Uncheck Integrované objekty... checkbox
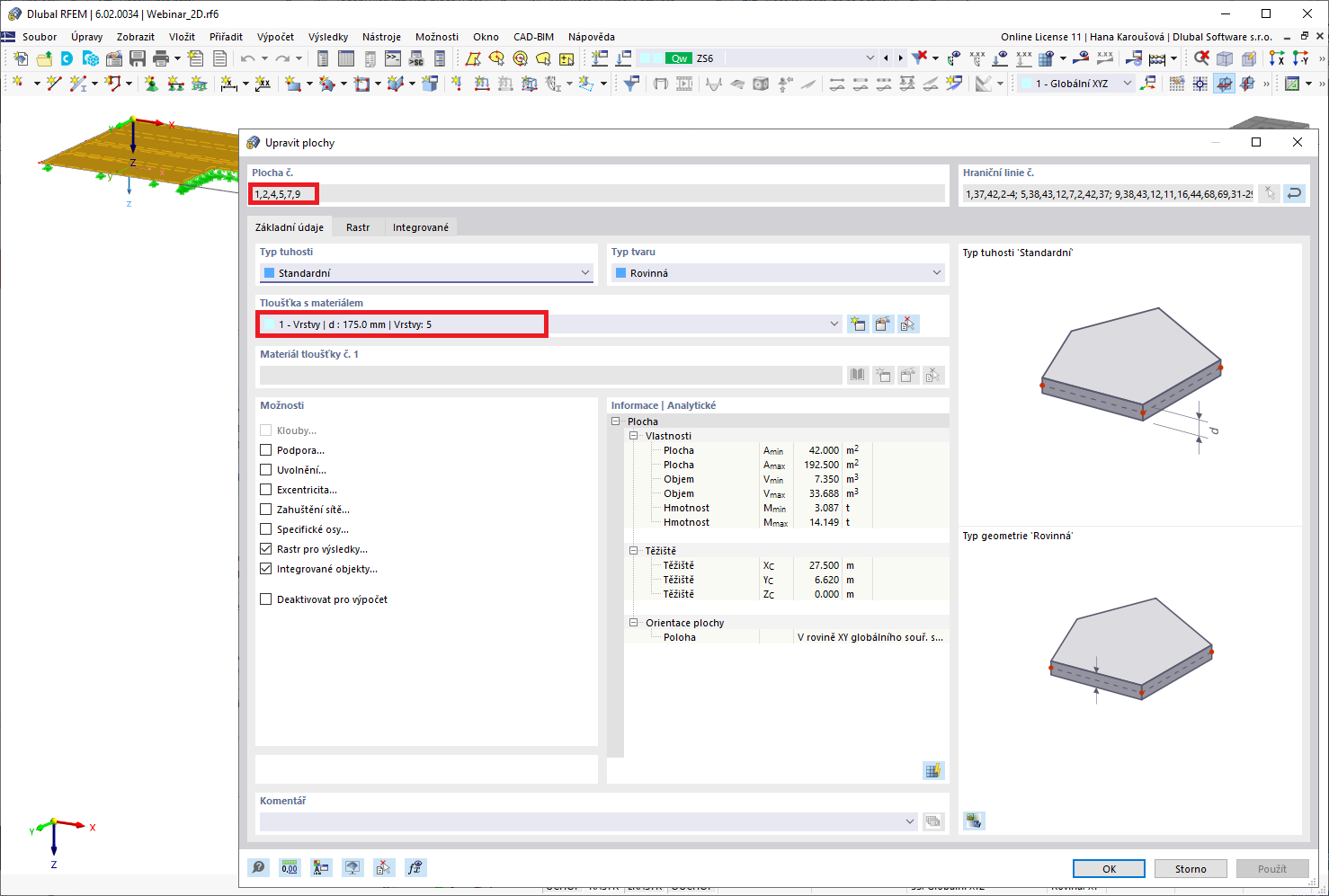Viewport: 1329px width, 896px height. [x=266, y=569]
